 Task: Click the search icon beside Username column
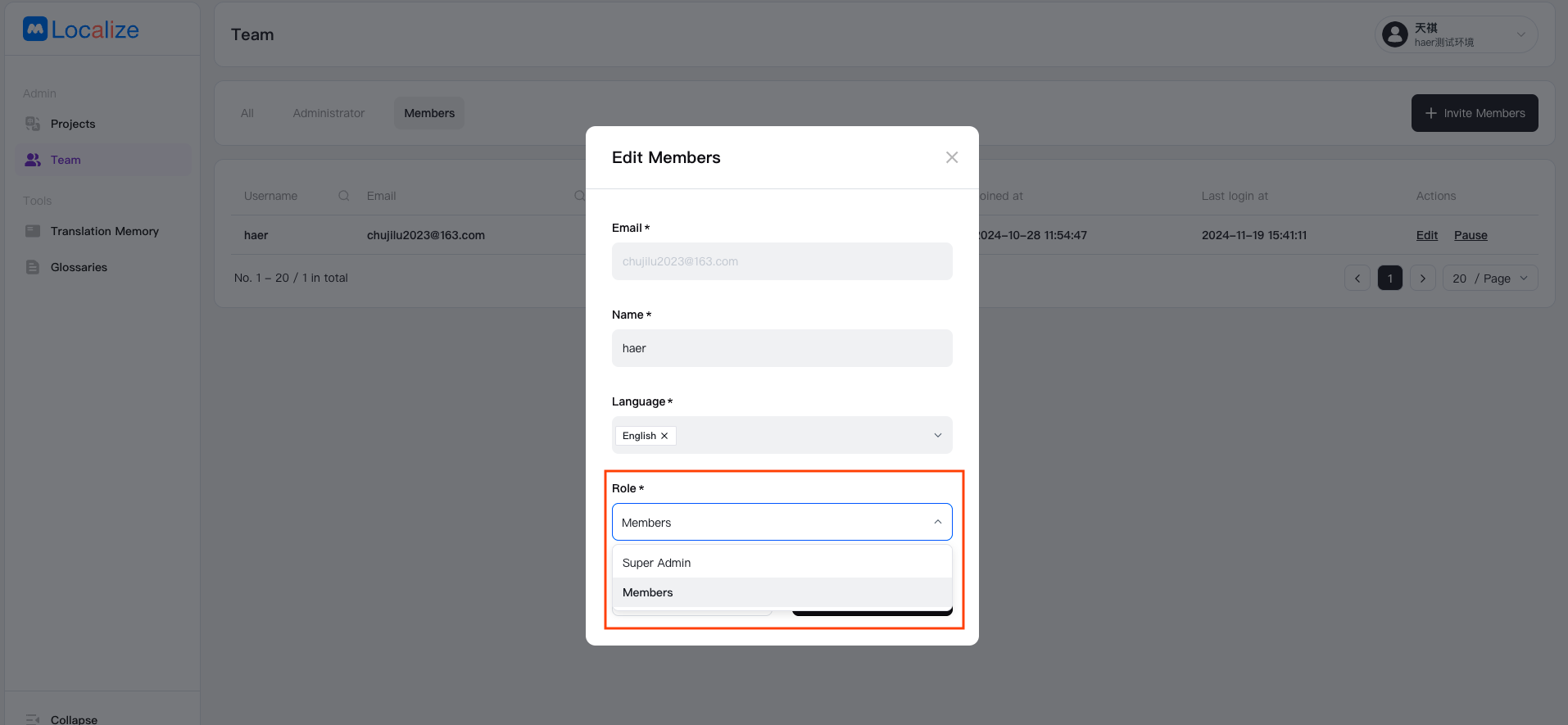344,196
